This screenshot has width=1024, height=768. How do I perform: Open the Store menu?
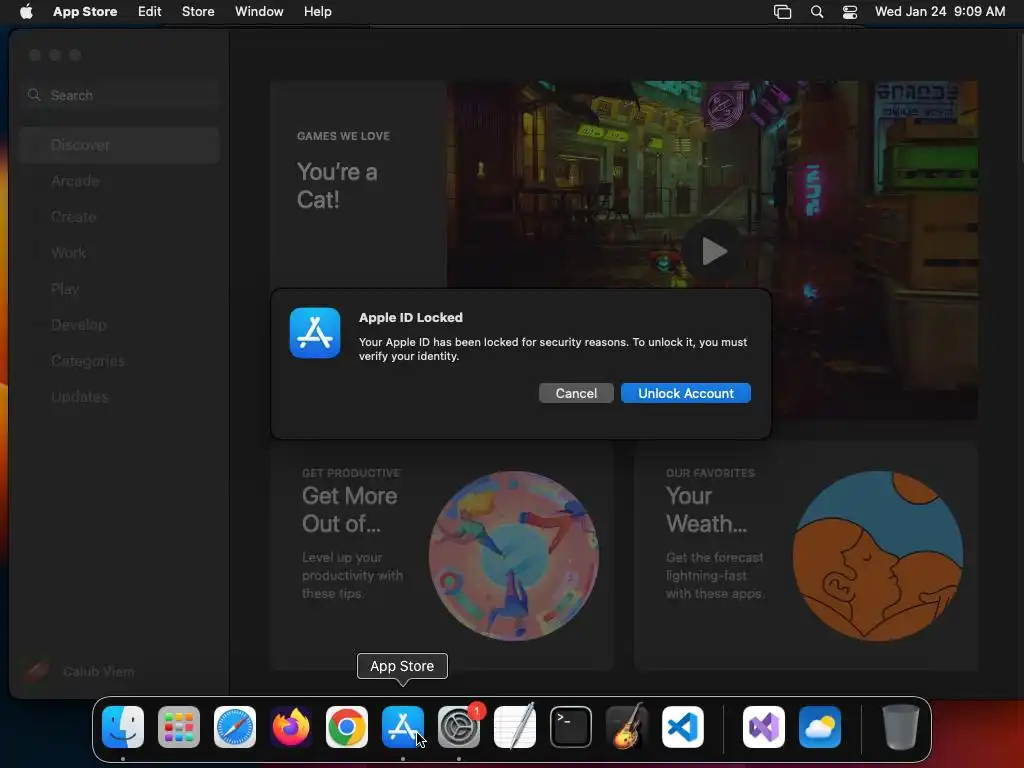click(198, 11)
